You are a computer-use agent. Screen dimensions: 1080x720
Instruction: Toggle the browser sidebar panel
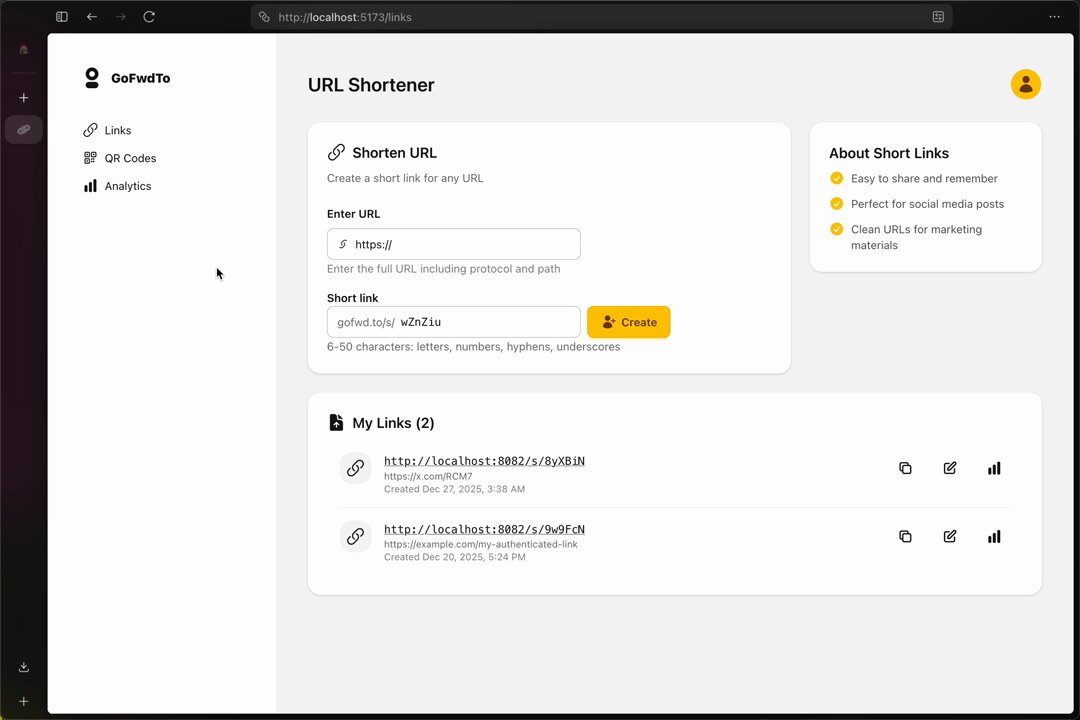62,17
